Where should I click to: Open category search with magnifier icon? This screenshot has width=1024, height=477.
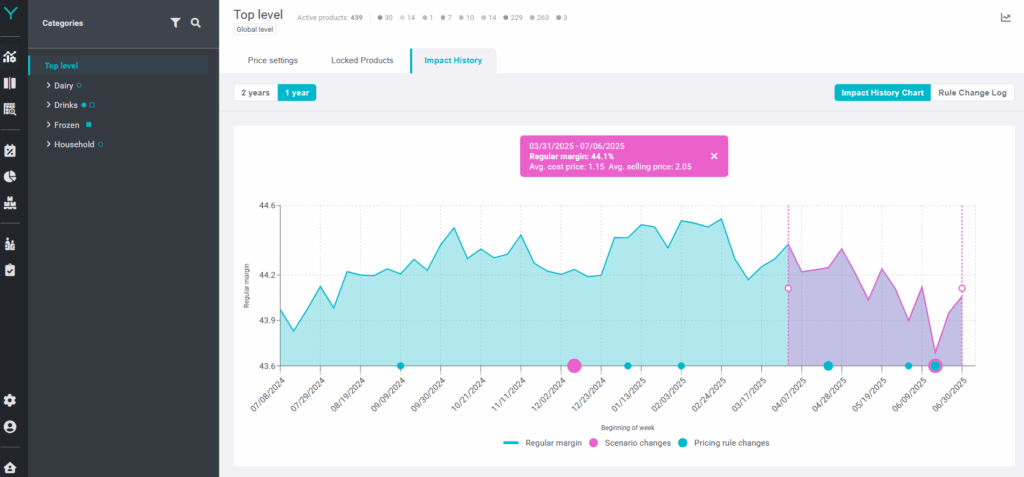[x=196, y=22]
